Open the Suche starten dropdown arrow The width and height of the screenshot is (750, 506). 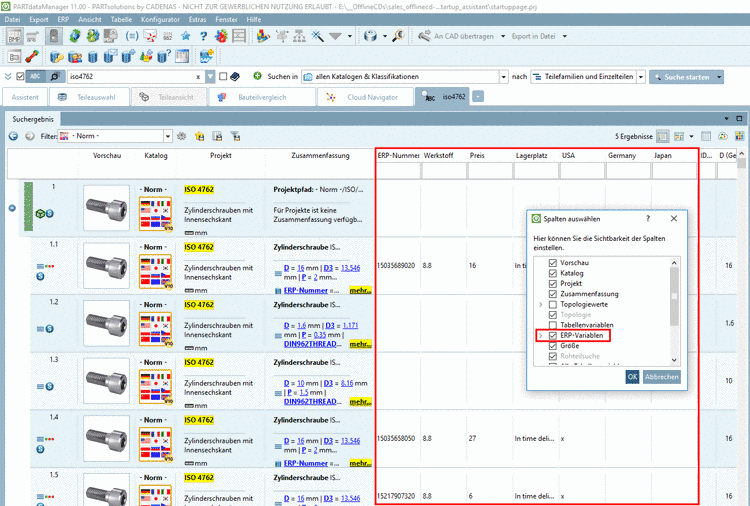coord(718,77)
